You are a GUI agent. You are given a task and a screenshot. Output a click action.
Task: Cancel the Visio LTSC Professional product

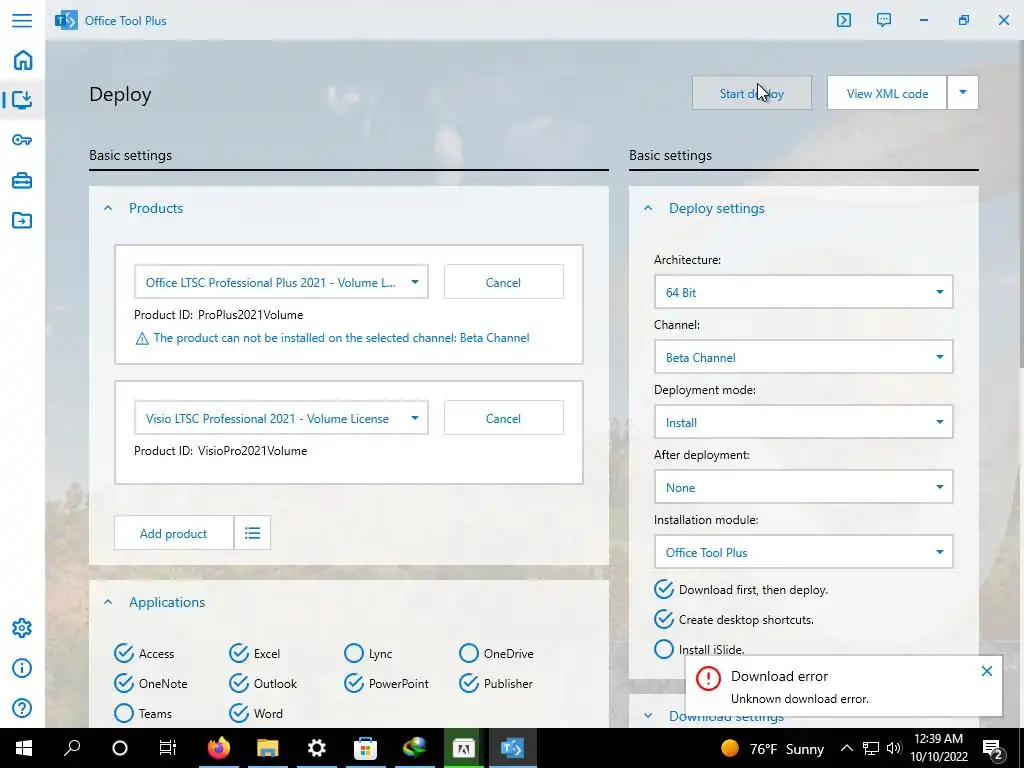[x=504, y=418]
